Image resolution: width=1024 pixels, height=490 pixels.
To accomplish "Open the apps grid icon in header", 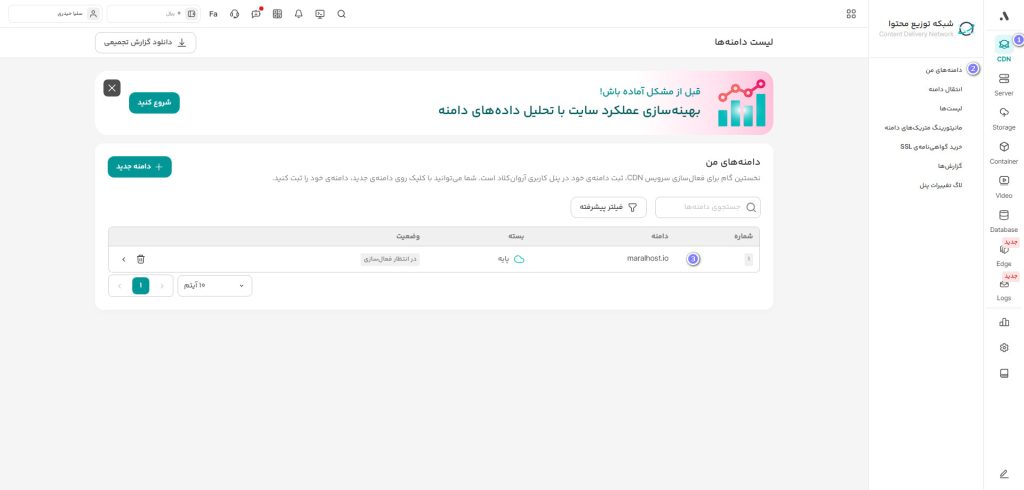I will (x=851, y=14).
